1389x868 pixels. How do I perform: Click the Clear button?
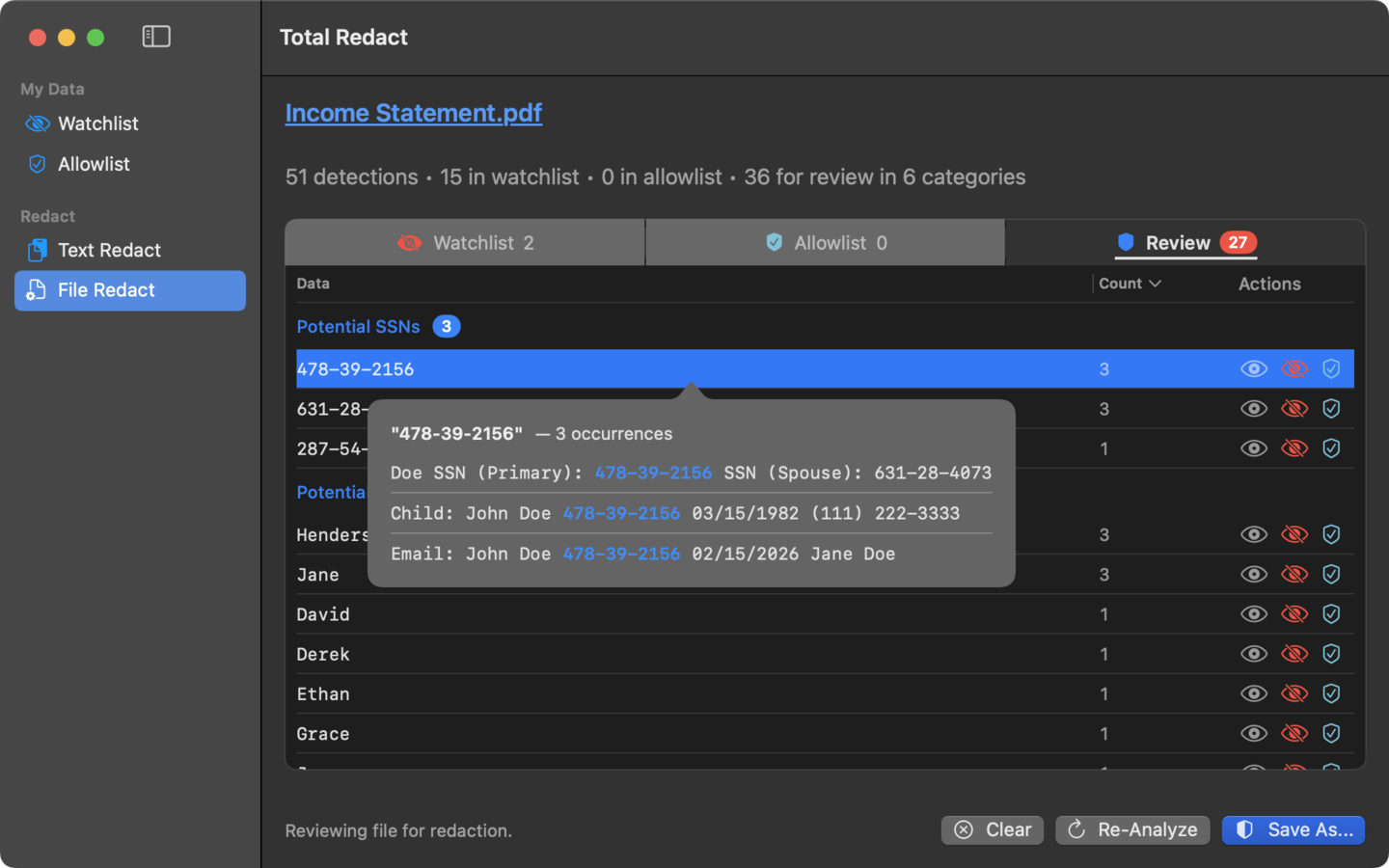[993, 829]
